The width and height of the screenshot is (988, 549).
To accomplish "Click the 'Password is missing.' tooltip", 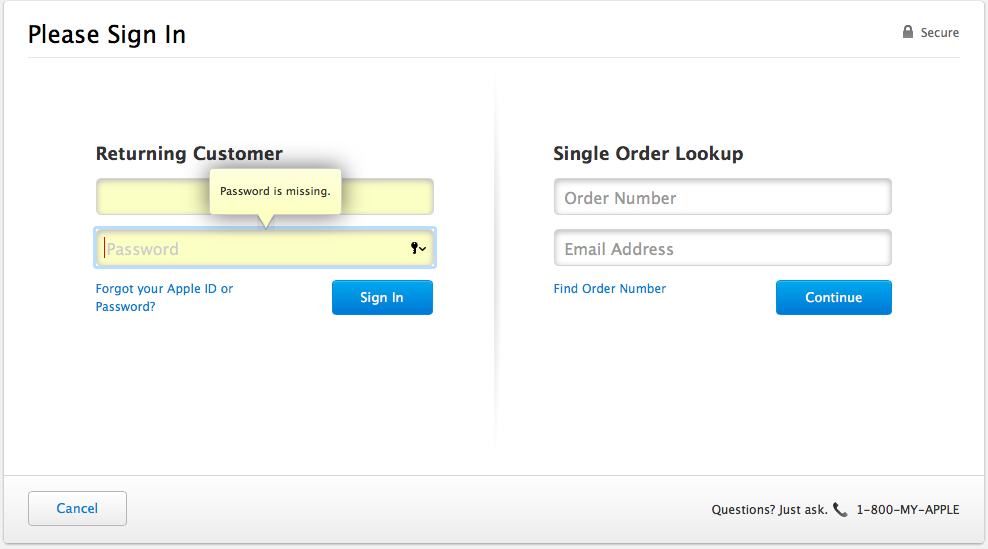I will tap(275, 191).
